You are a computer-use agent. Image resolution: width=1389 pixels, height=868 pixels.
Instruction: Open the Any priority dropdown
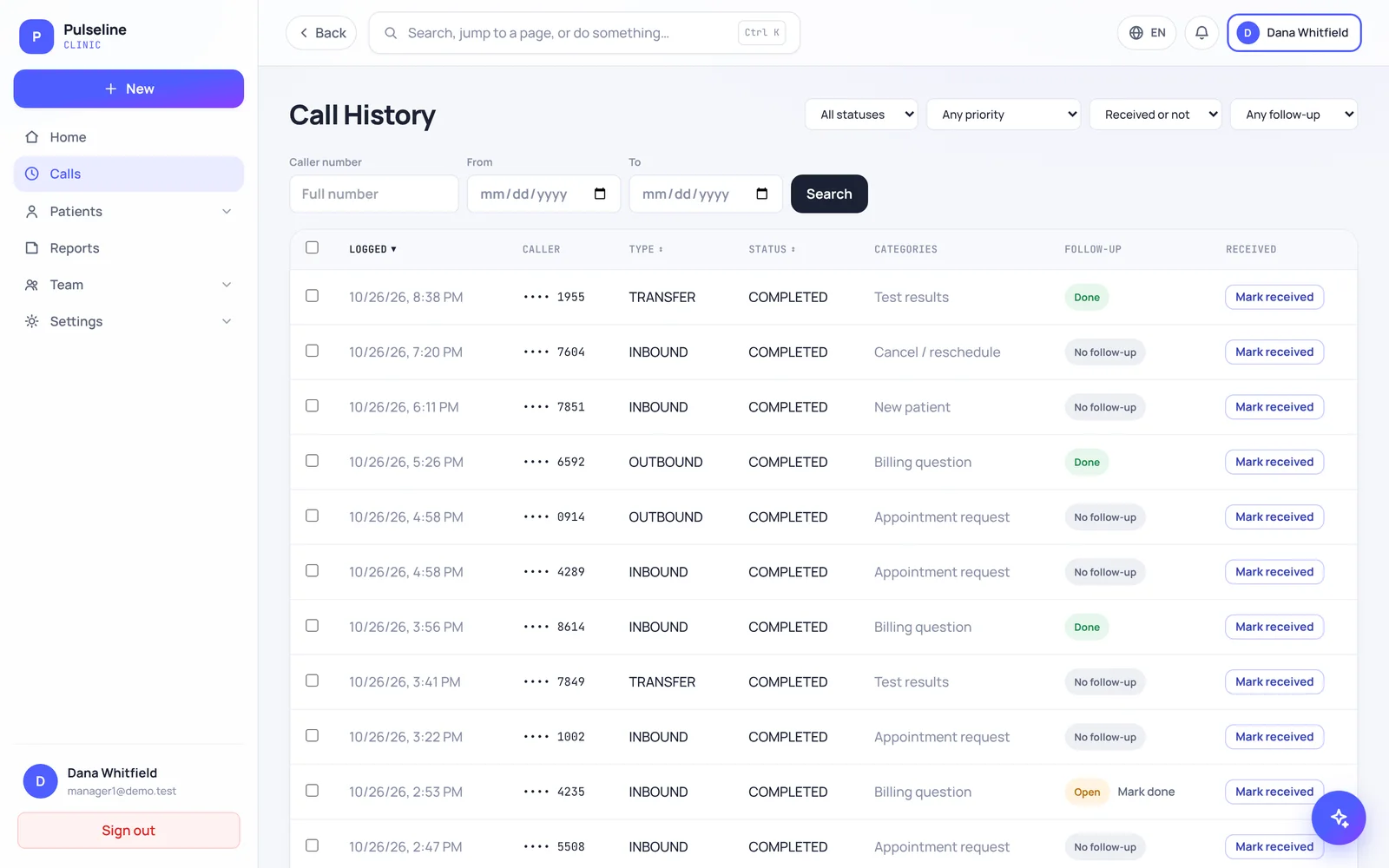tap(1004, 115)
